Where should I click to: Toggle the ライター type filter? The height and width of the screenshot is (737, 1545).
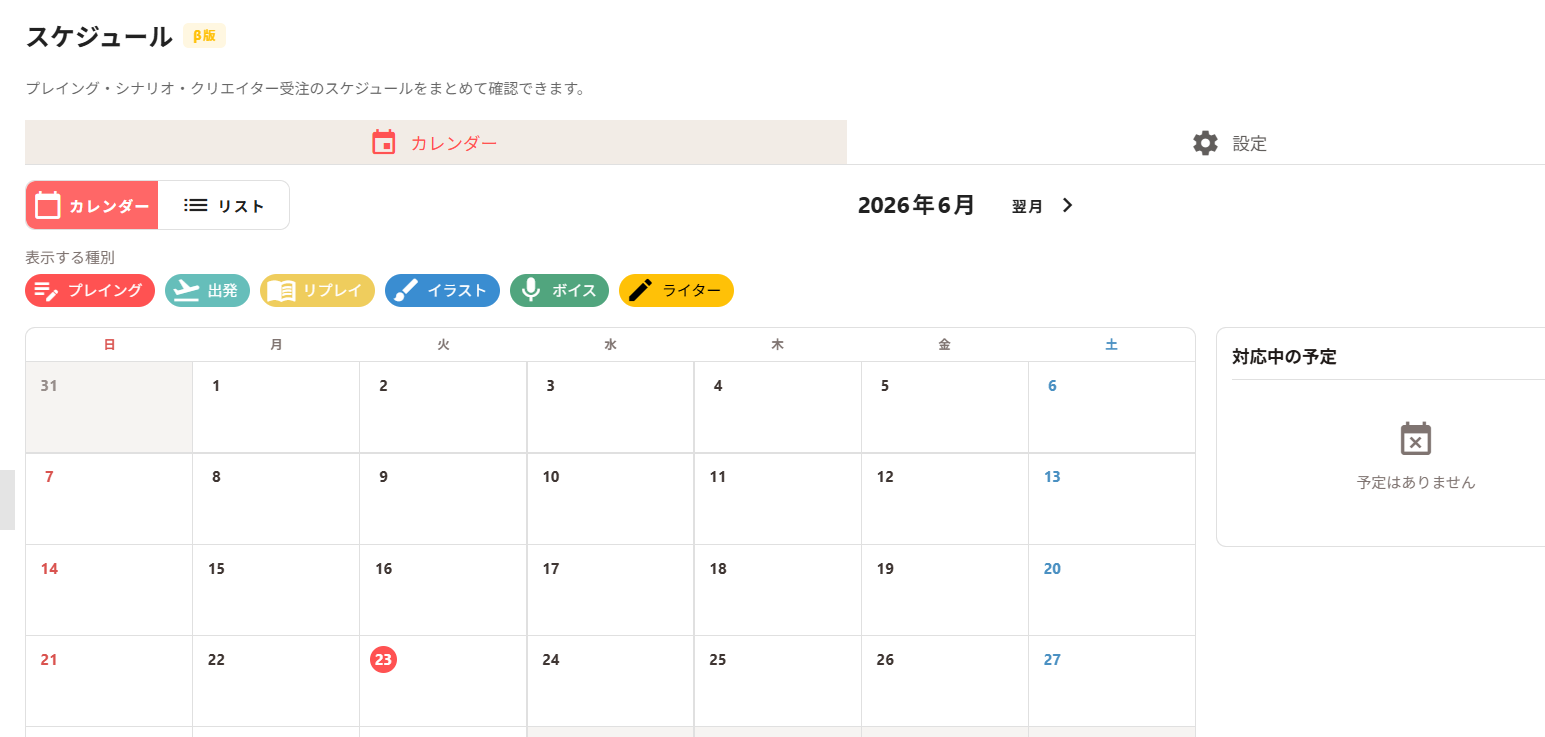point(676,291)
